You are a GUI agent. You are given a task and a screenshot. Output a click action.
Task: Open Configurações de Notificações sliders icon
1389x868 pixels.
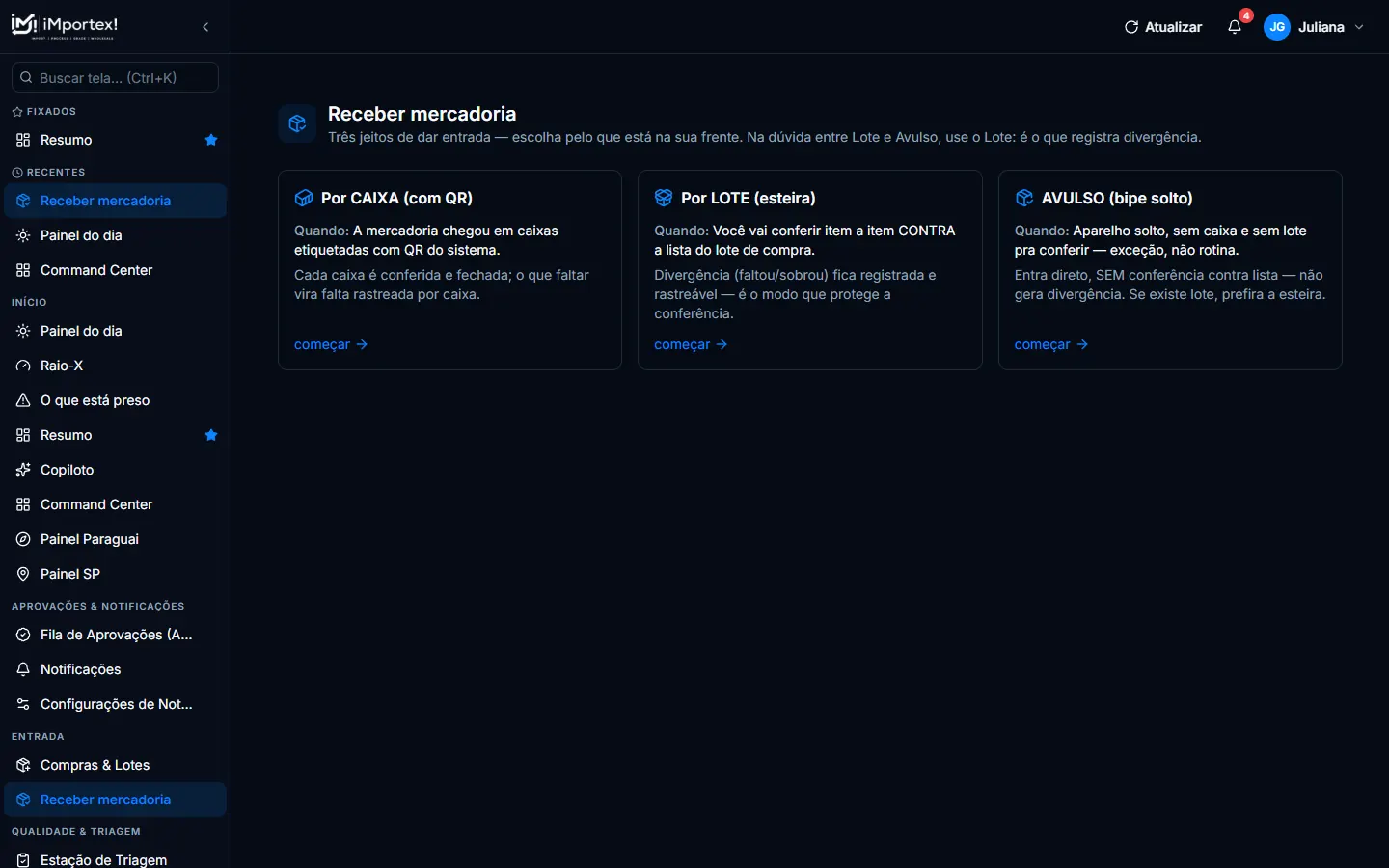[x=23, y=704]
